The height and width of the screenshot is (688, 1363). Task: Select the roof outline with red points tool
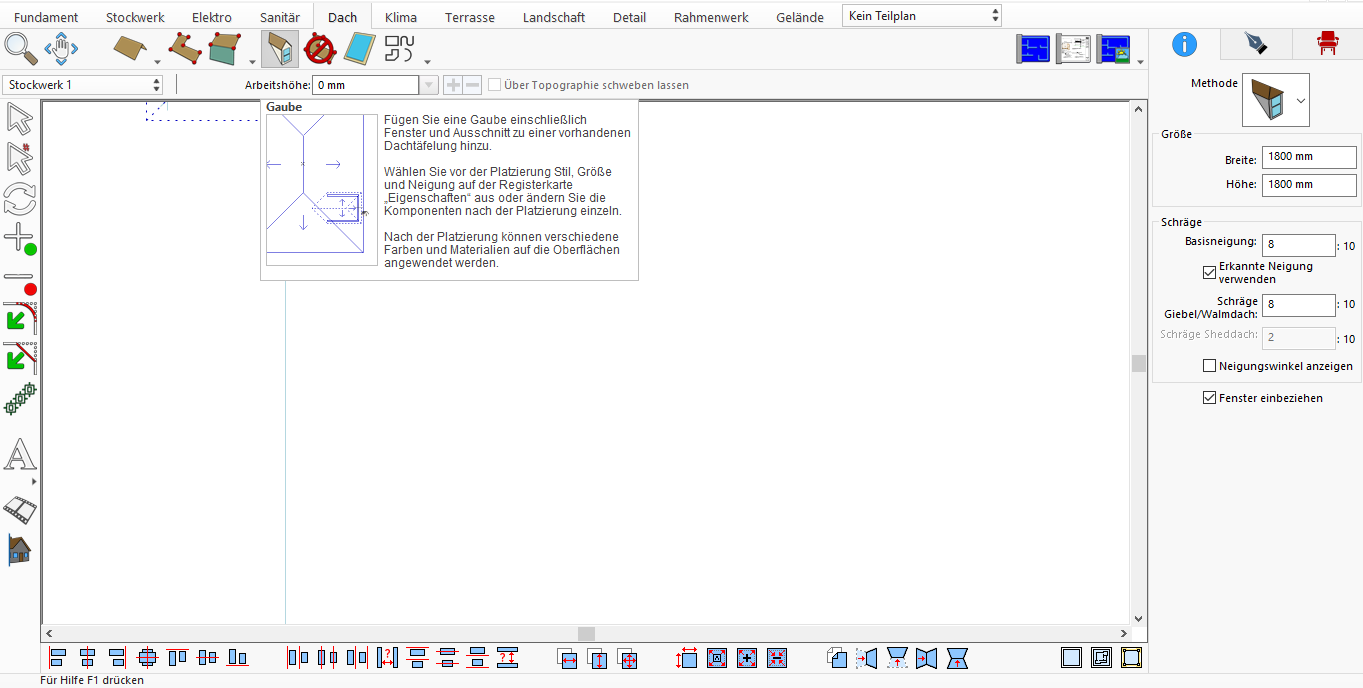point(186,48)
